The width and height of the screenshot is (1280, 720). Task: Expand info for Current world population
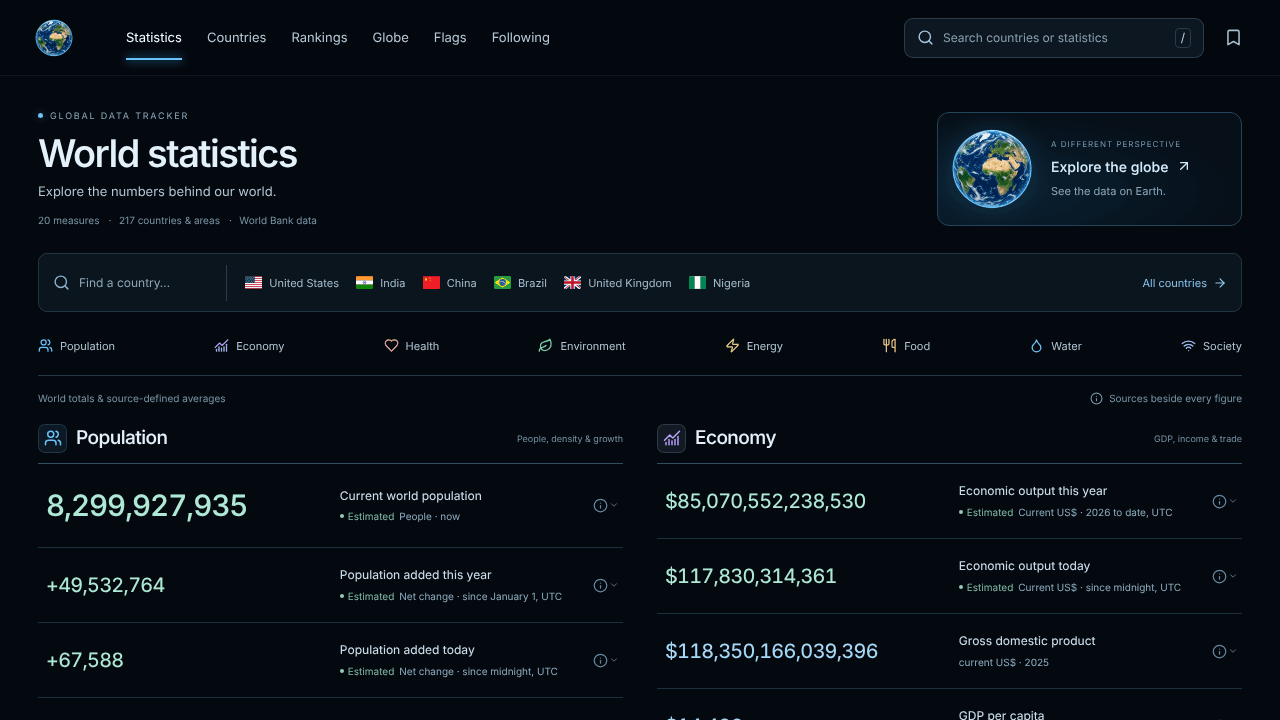(605, 505)
